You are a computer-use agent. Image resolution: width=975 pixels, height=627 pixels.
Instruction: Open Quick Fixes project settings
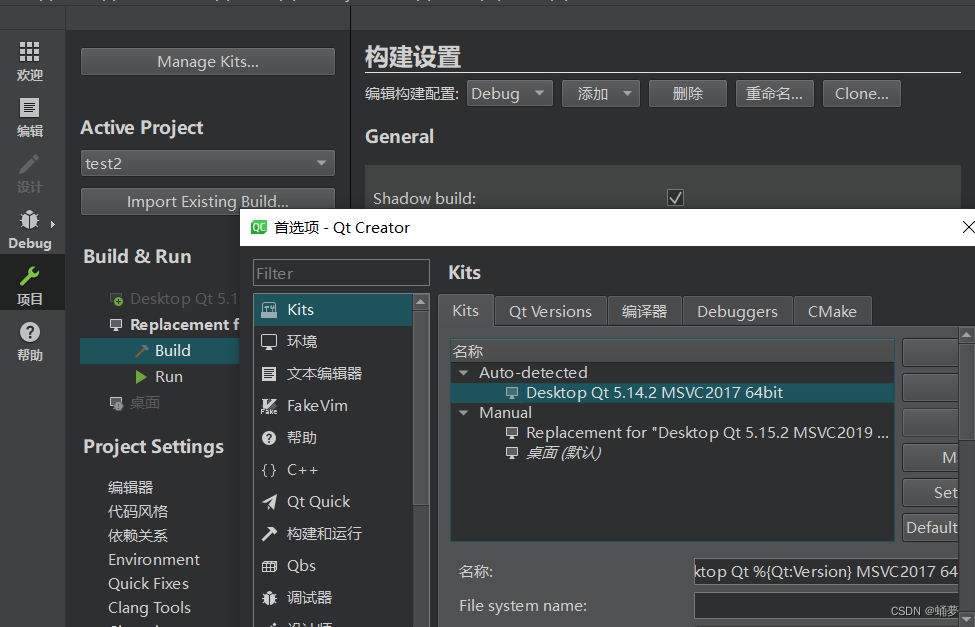[149, 583]
